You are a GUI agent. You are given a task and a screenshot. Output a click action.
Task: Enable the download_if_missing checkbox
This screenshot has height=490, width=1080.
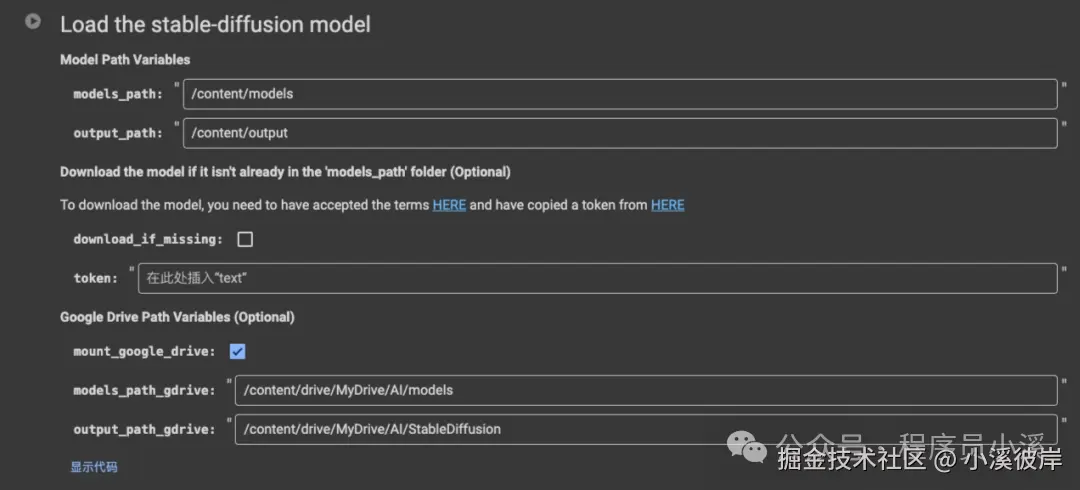pyautogui.click(x=245, y=239)
